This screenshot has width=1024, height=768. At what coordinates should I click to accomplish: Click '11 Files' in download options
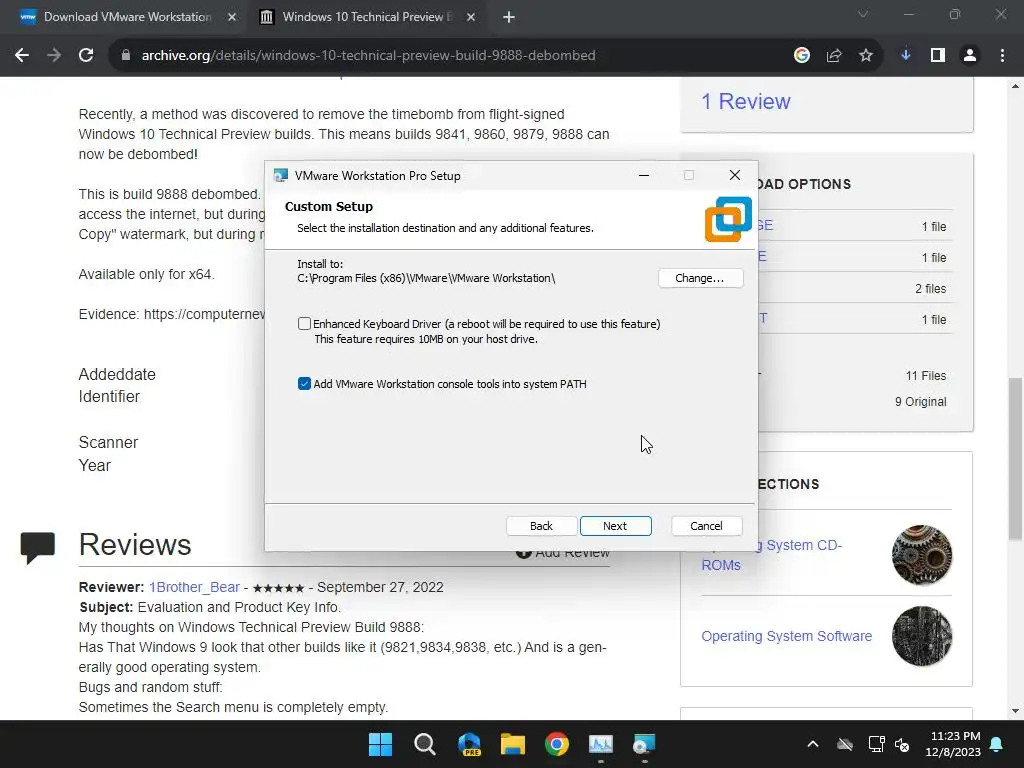pyautogui.click(x=925, y=376)
